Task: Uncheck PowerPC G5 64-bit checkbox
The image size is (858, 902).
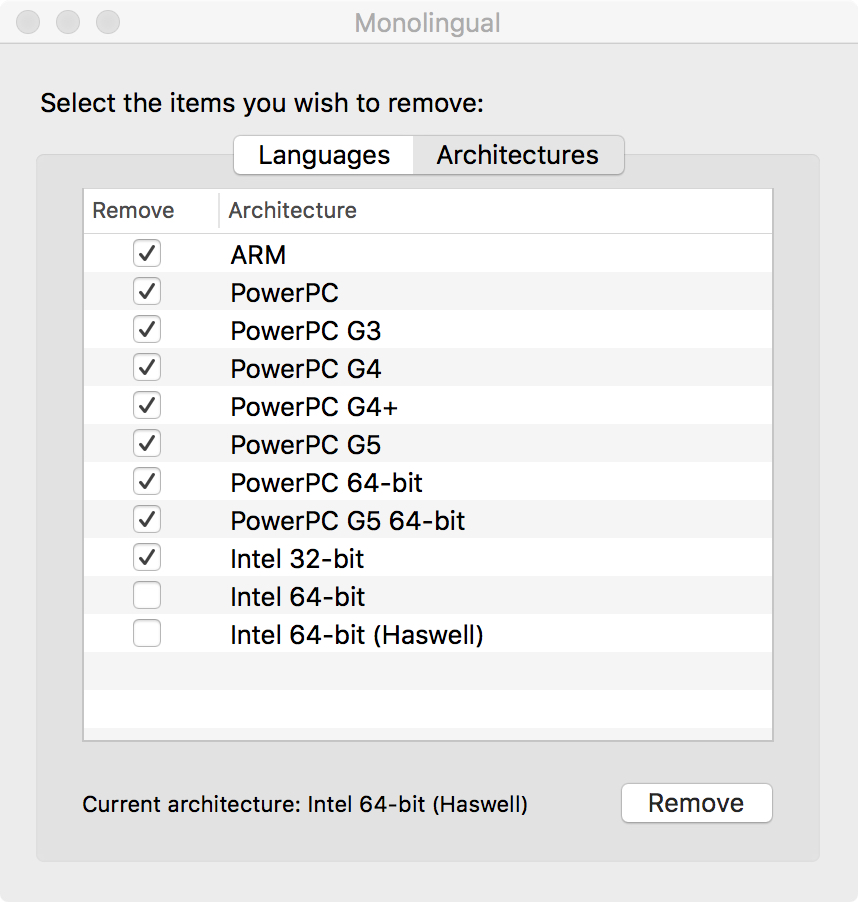Action: pyautogui.click(x=147, y=520)
